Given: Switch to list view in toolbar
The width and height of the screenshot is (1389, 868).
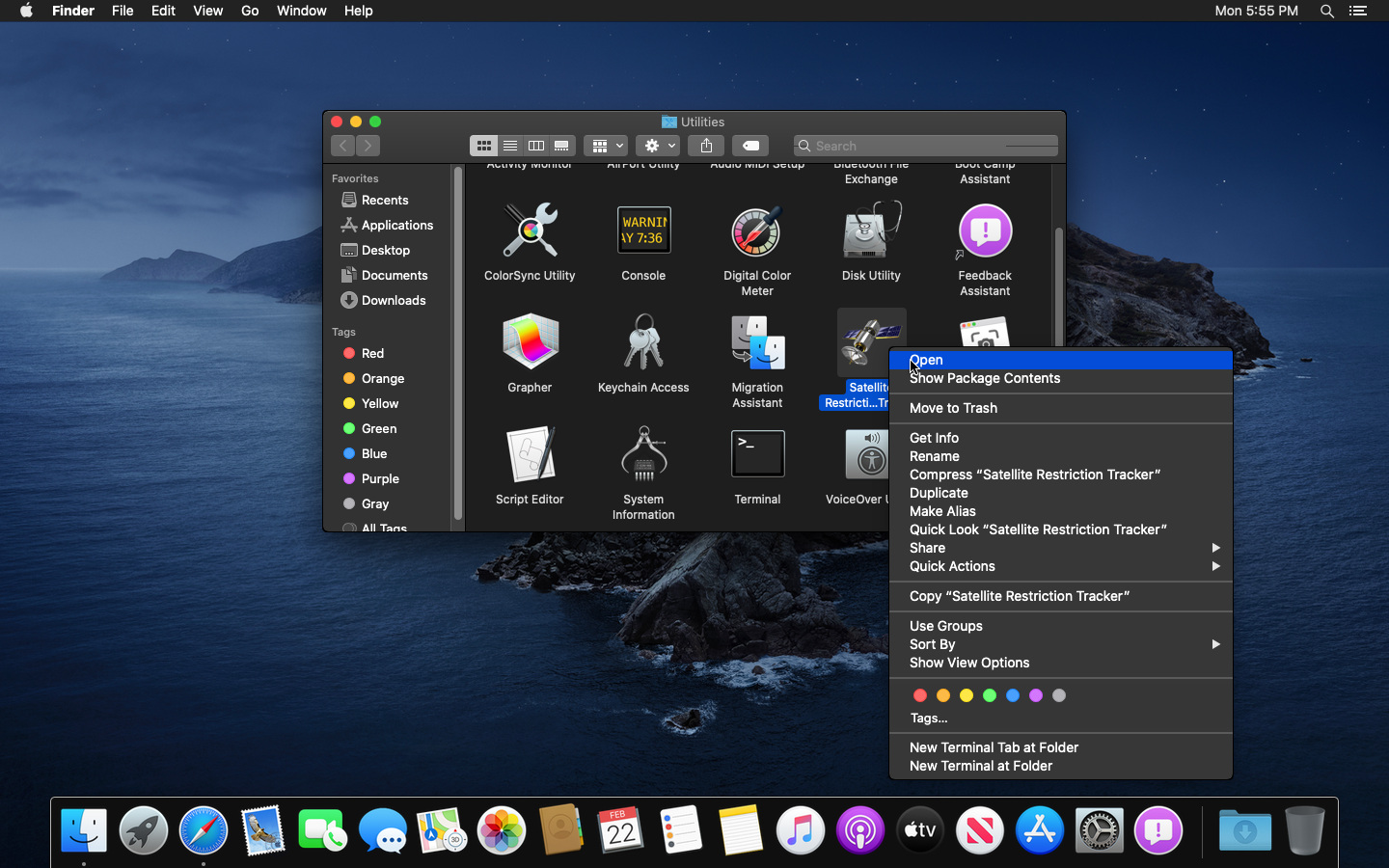Looking at the screenshot, I should tap(510, 146).
